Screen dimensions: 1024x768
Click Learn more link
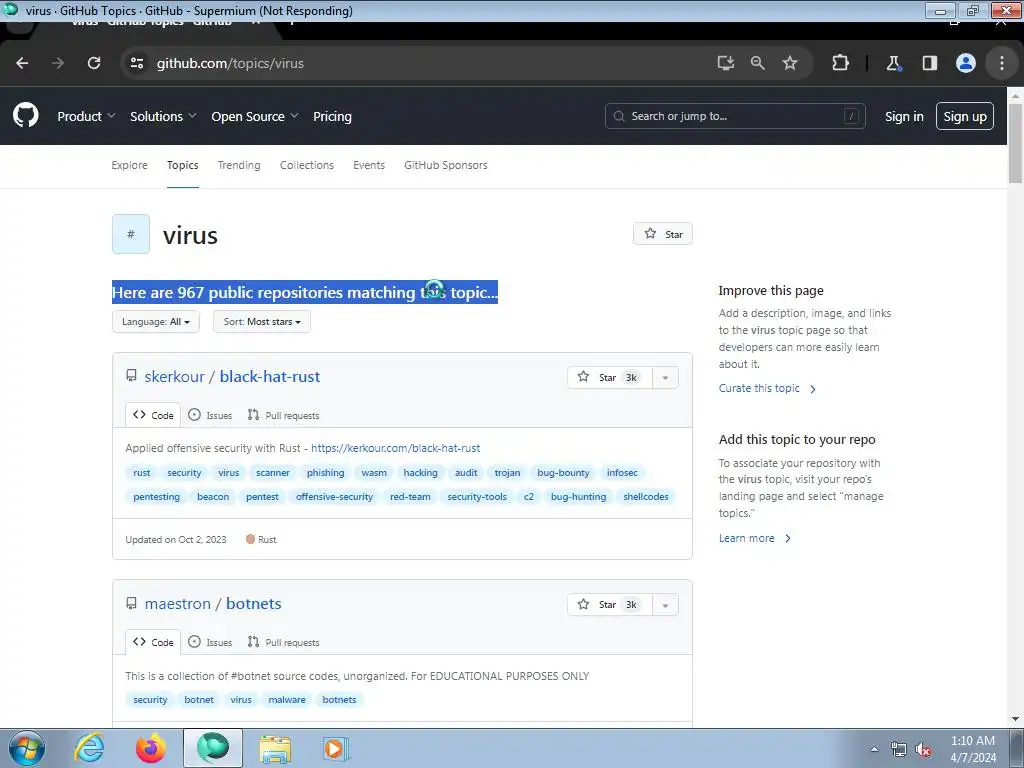click(755, 538)
